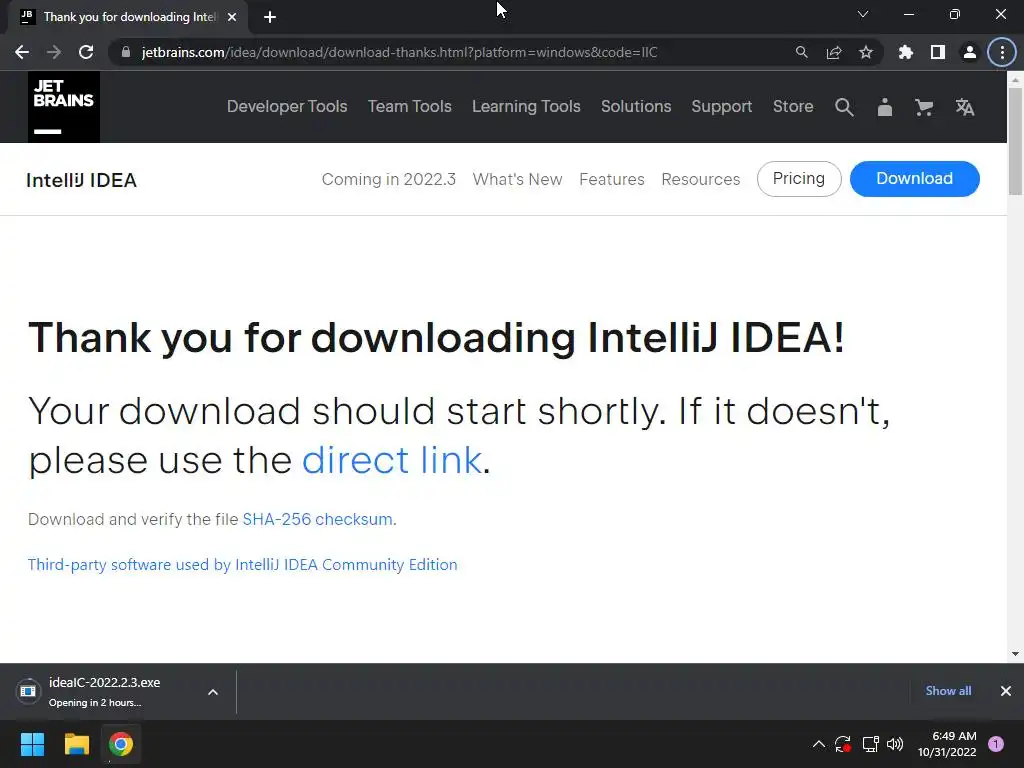Open third-party software used link

[242, 564]
